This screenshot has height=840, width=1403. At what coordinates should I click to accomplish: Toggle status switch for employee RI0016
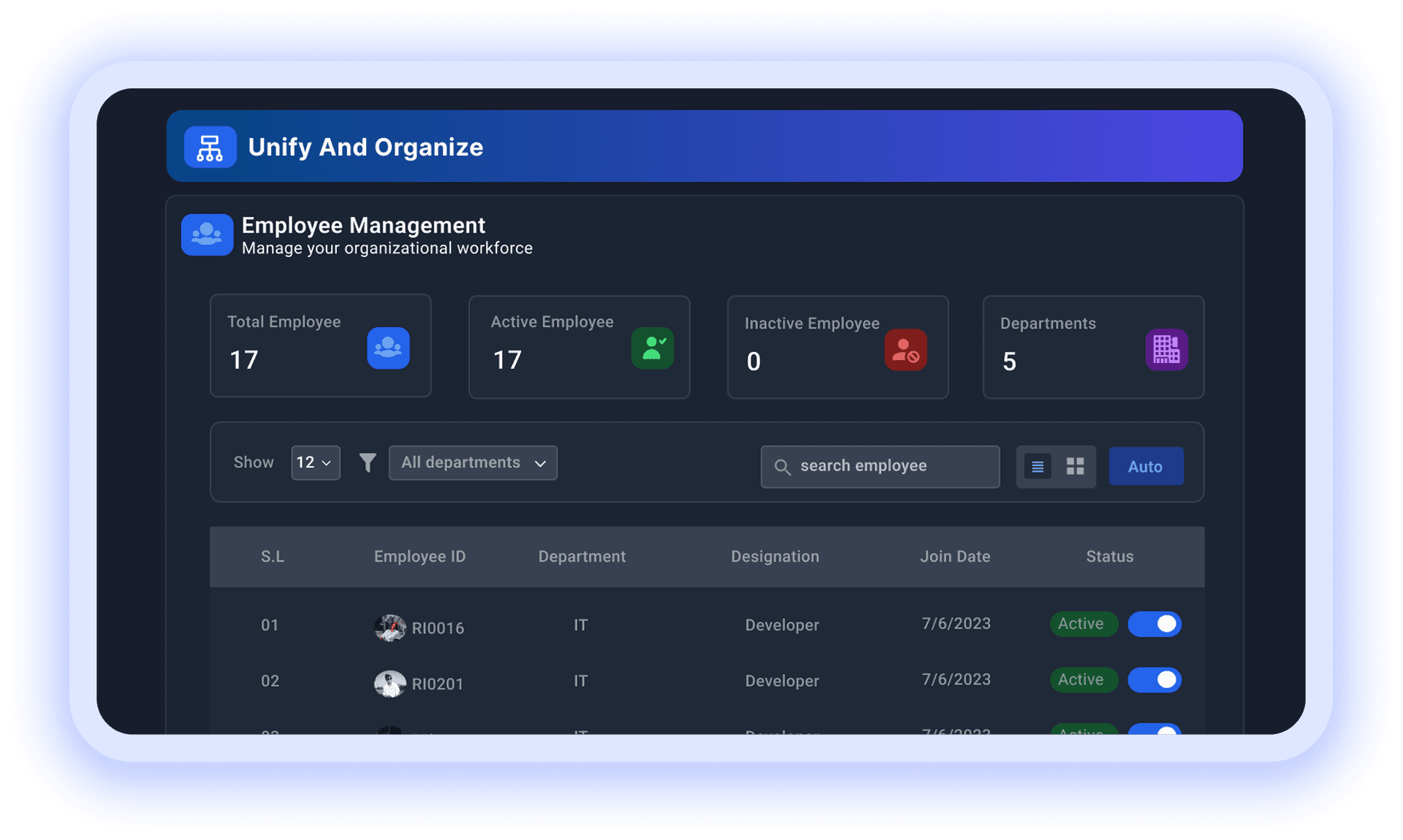1155,624
